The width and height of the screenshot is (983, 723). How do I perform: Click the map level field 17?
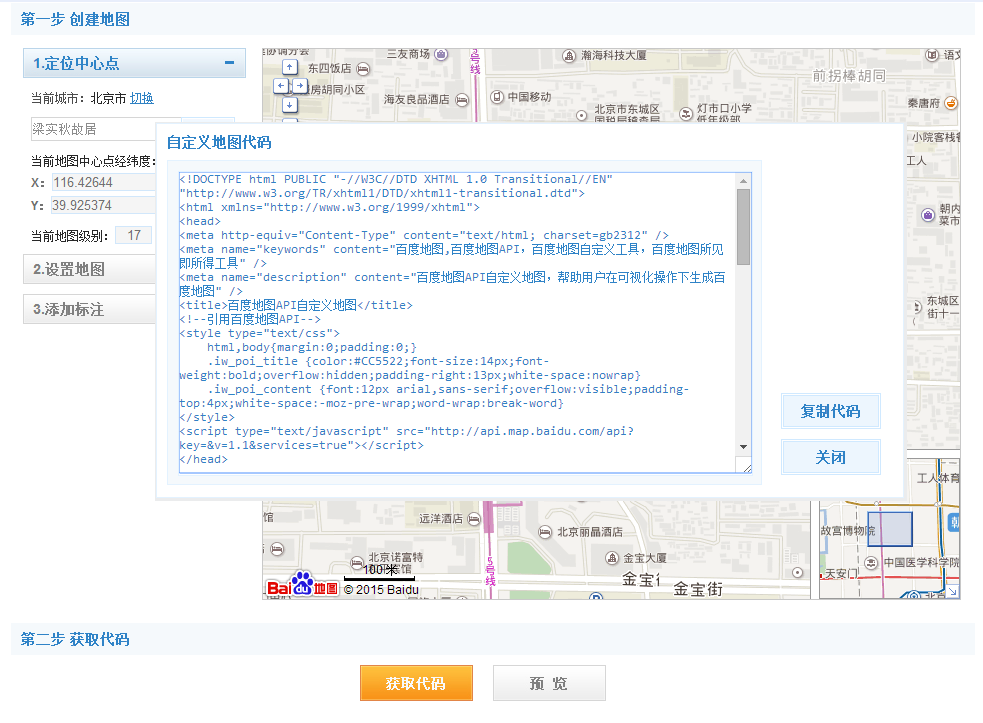134,235
